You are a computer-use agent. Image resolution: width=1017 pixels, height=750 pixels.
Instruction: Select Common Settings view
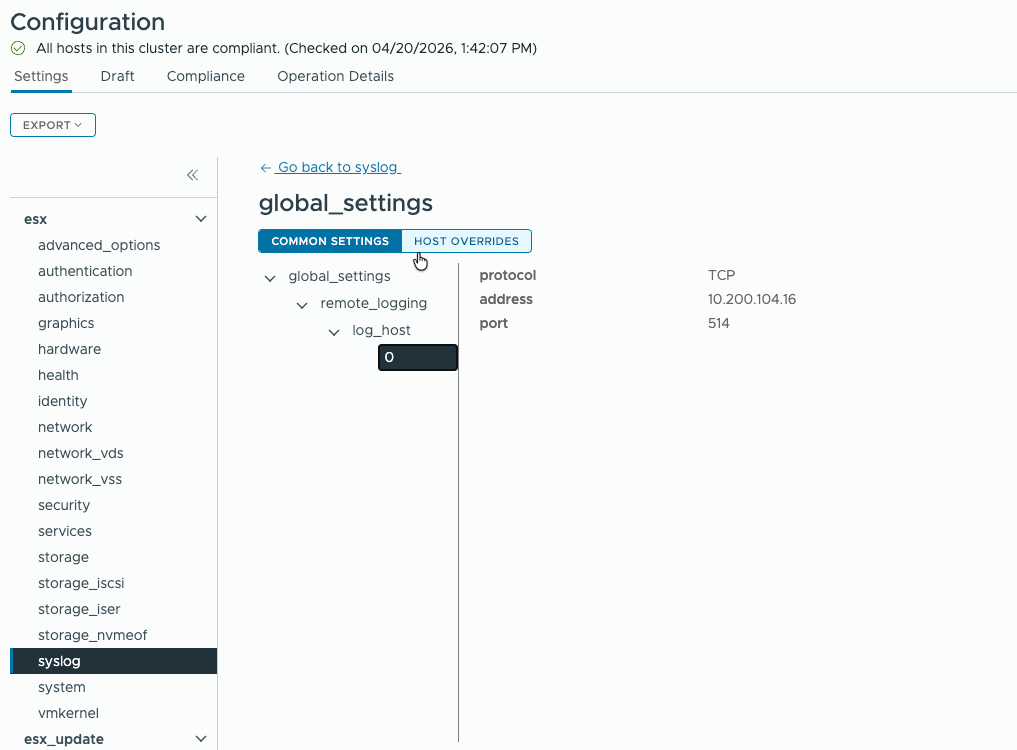330,241
